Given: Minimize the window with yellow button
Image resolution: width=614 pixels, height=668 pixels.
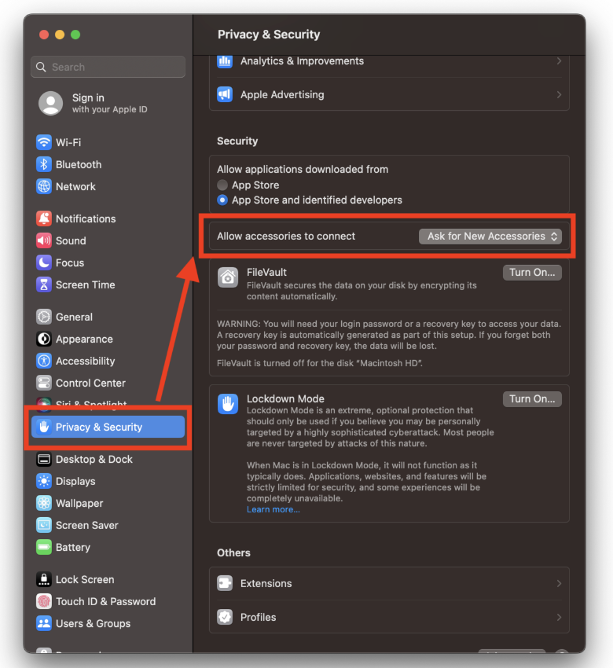Looking at the screenshot, I should (60, 35).
